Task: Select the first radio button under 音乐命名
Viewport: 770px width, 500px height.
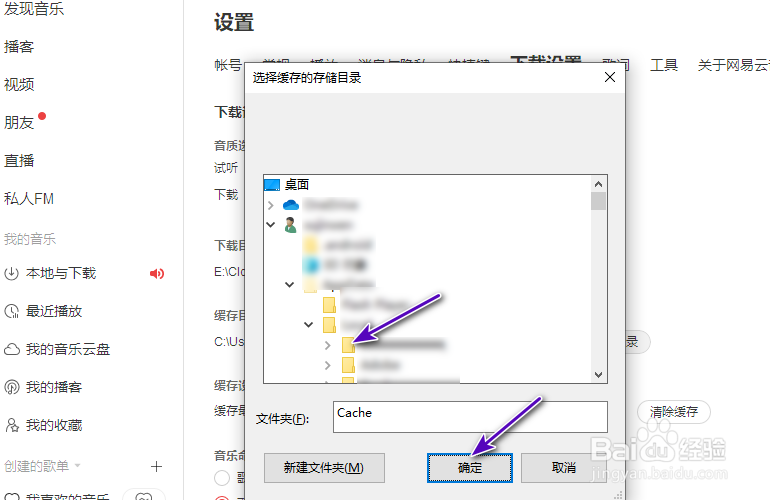Action: [x=222, y=477]
